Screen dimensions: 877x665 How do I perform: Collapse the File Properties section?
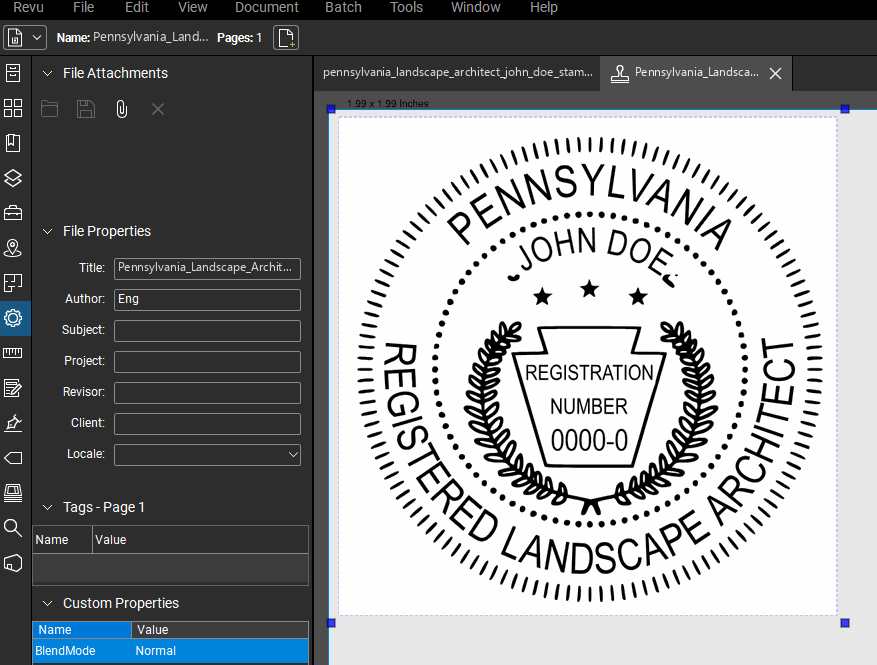(48, 231)
